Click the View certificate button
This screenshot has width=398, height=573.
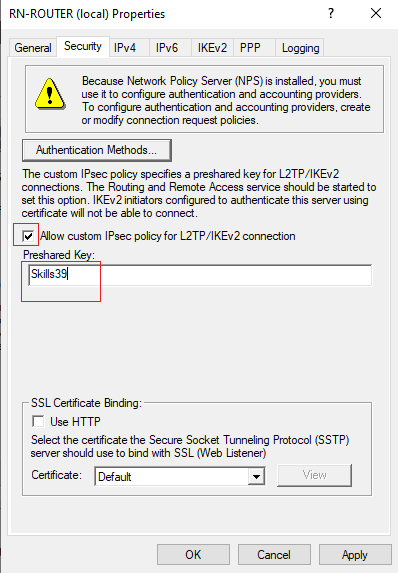(x=314, y=475)
